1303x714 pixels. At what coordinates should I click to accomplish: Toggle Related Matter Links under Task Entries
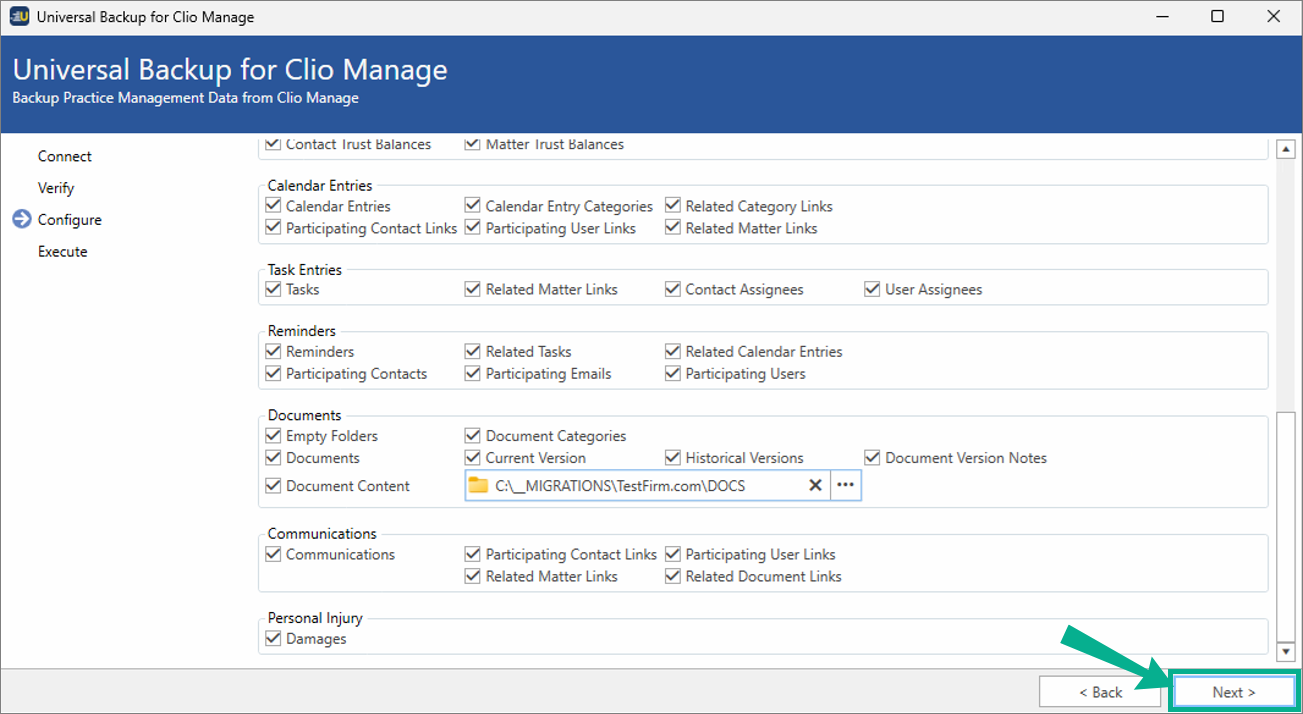point(473,289)
